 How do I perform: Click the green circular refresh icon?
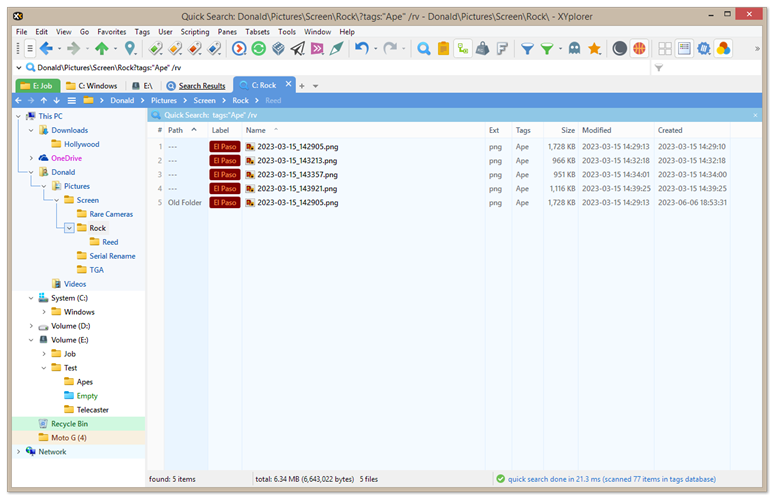(260, 48)
